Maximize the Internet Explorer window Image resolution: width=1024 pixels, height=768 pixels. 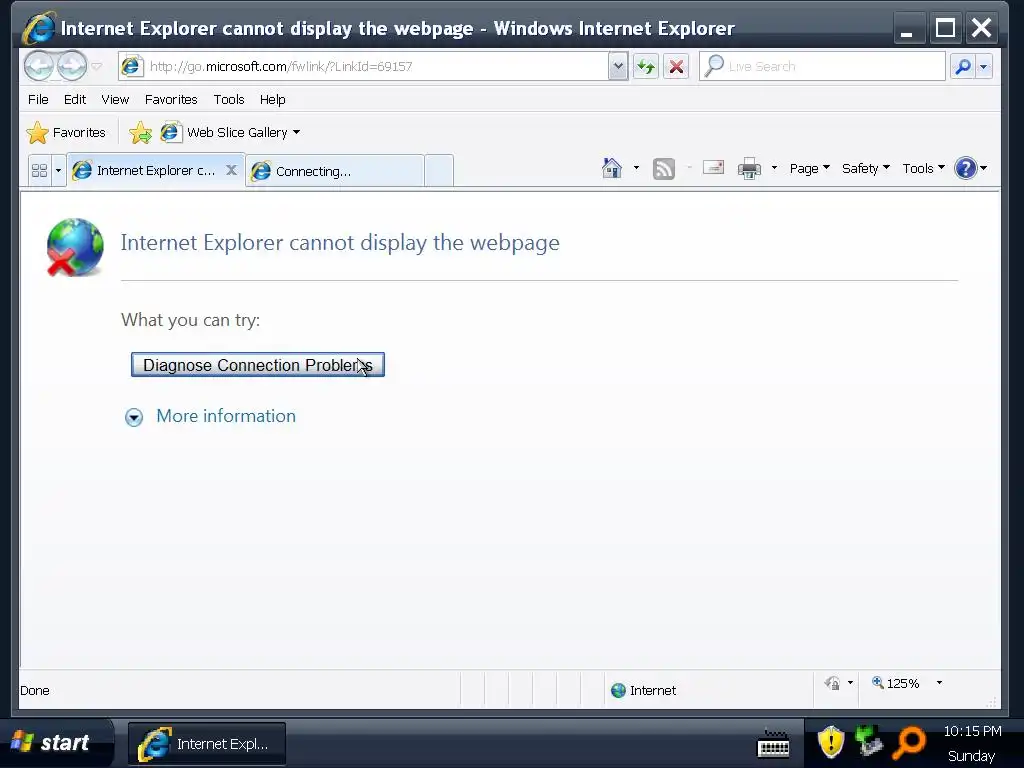pyautogui.click(x=945, y=29)
